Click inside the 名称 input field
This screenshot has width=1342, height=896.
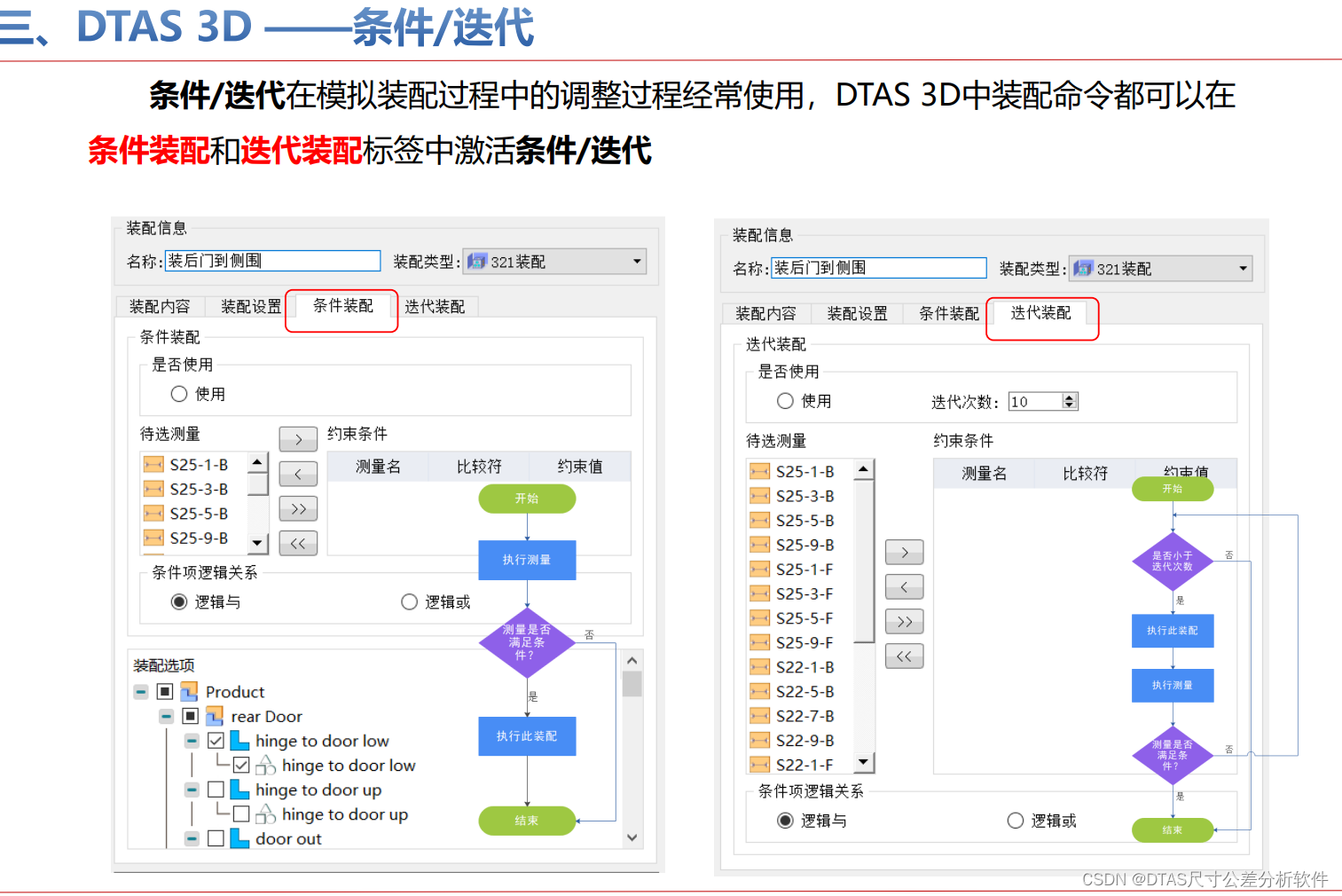click(x=272, y=261)
